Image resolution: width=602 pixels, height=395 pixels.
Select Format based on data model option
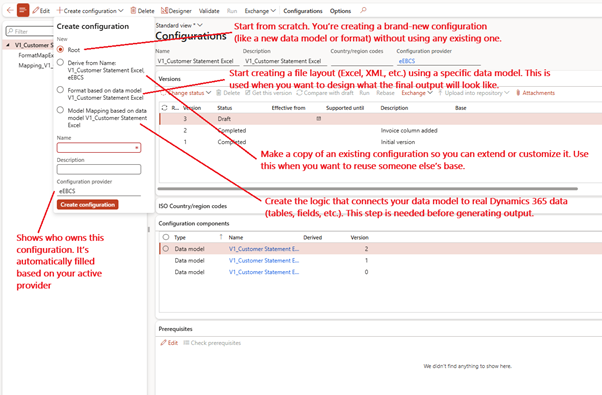coord(60,90)
